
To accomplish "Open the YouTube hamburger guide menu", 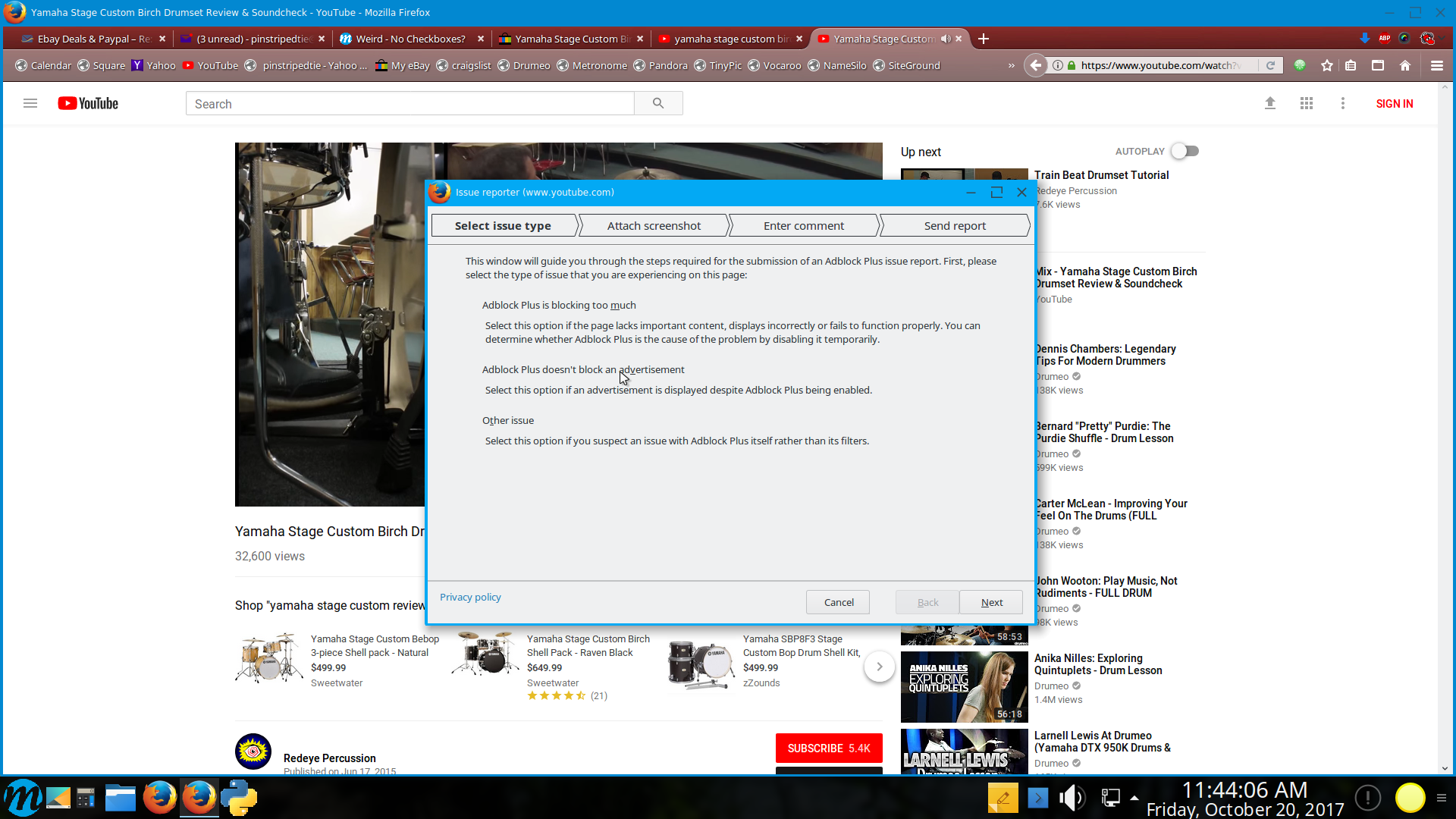I will [30, 103].
